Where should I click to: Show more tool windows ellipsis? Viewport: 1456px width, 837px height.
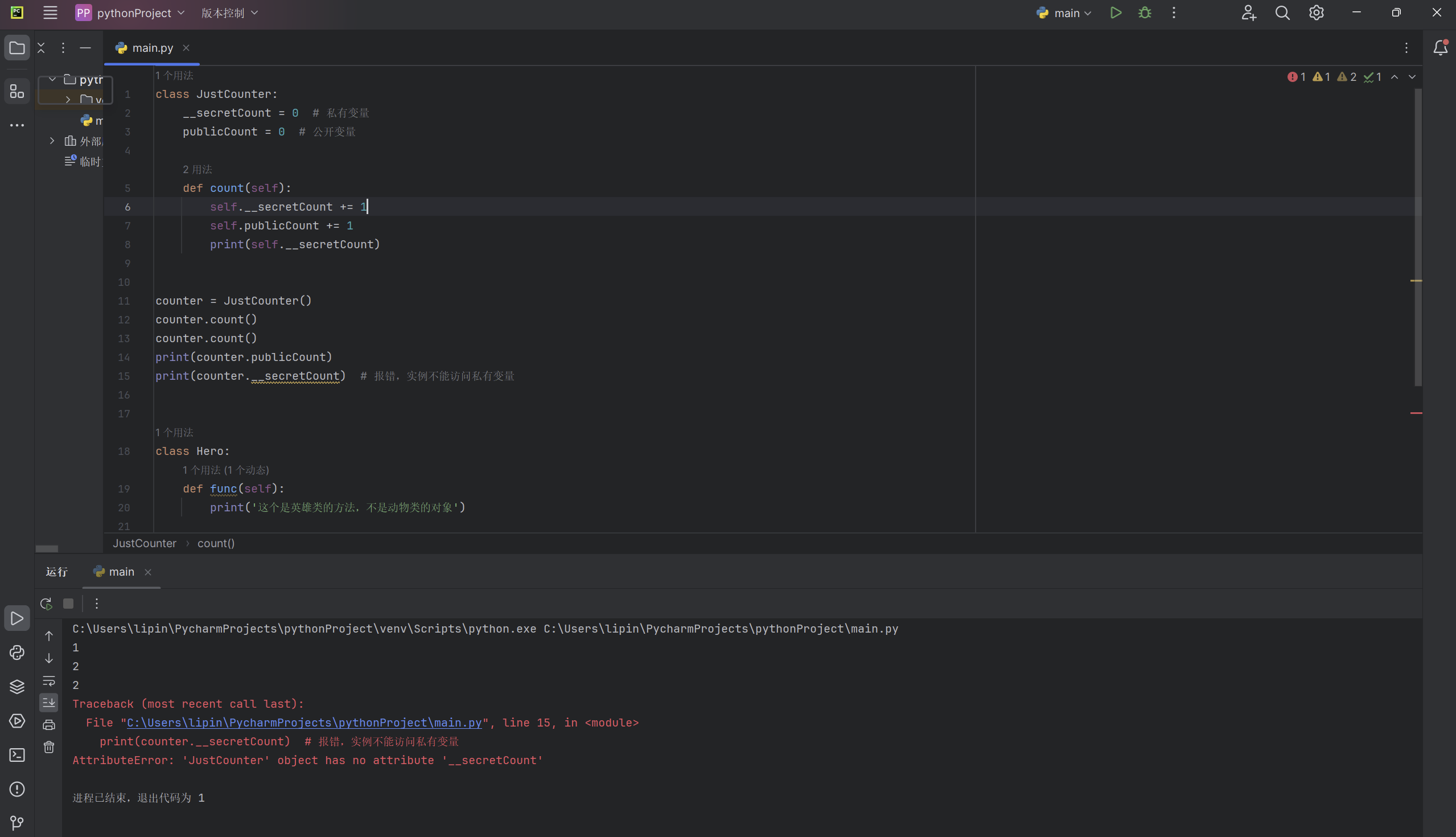pyautogui.click(x=17, y=125)
